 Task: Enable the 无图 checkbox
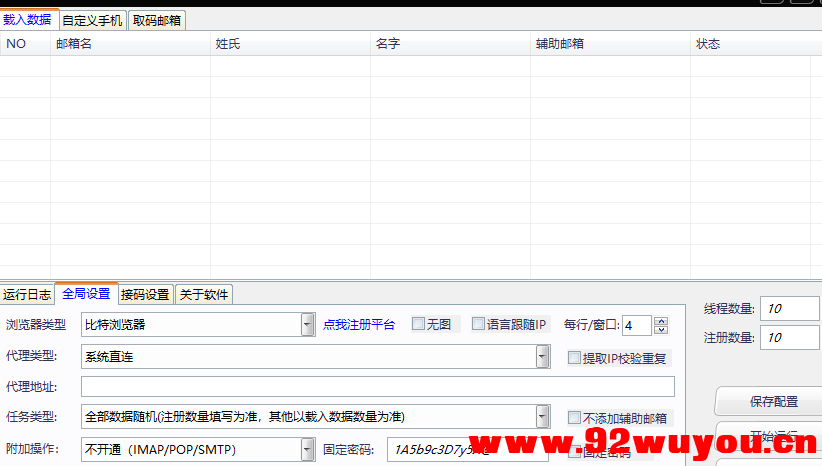pos(419,324)
